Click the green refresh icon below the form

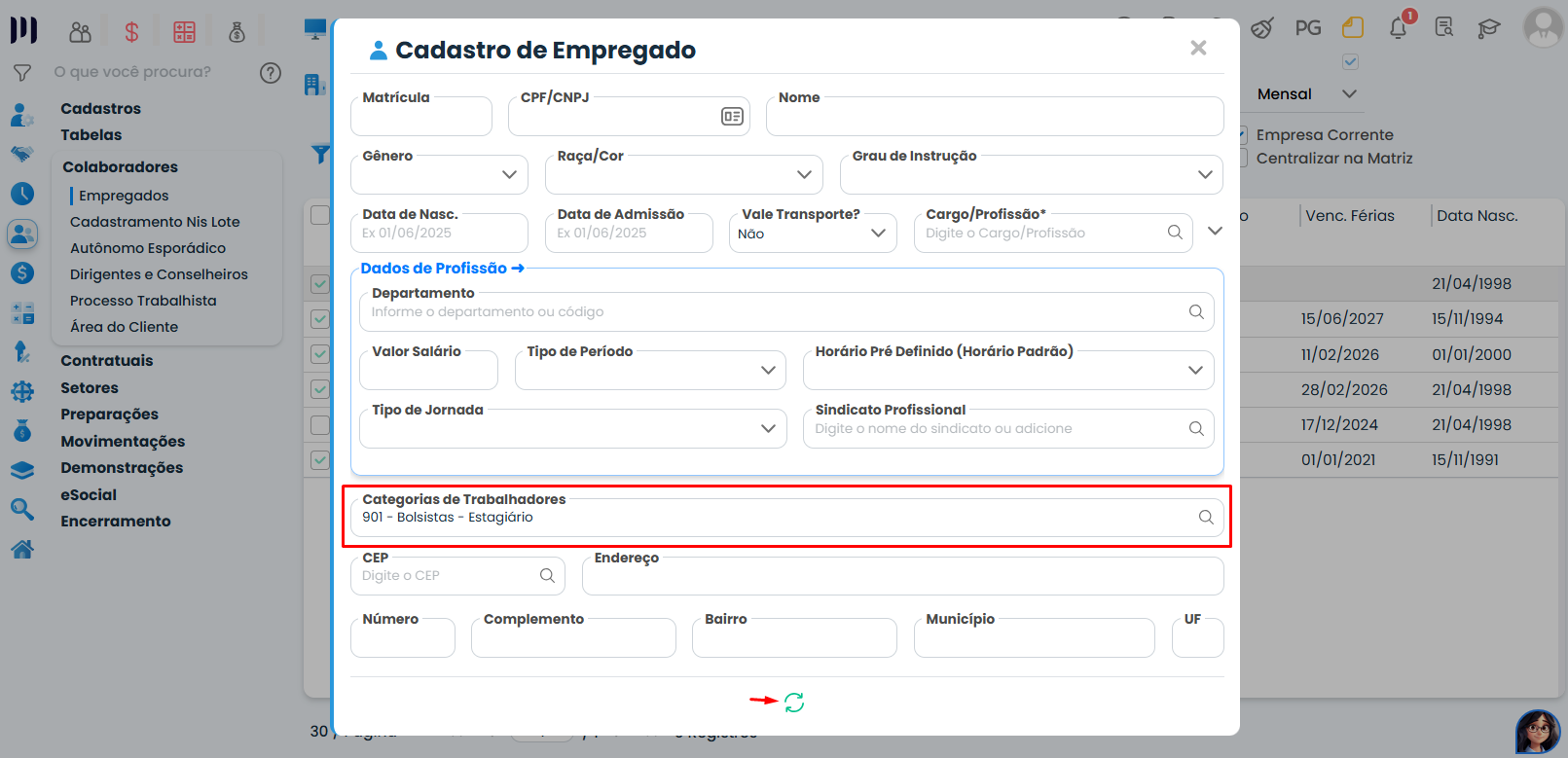(x=794, y=703)
